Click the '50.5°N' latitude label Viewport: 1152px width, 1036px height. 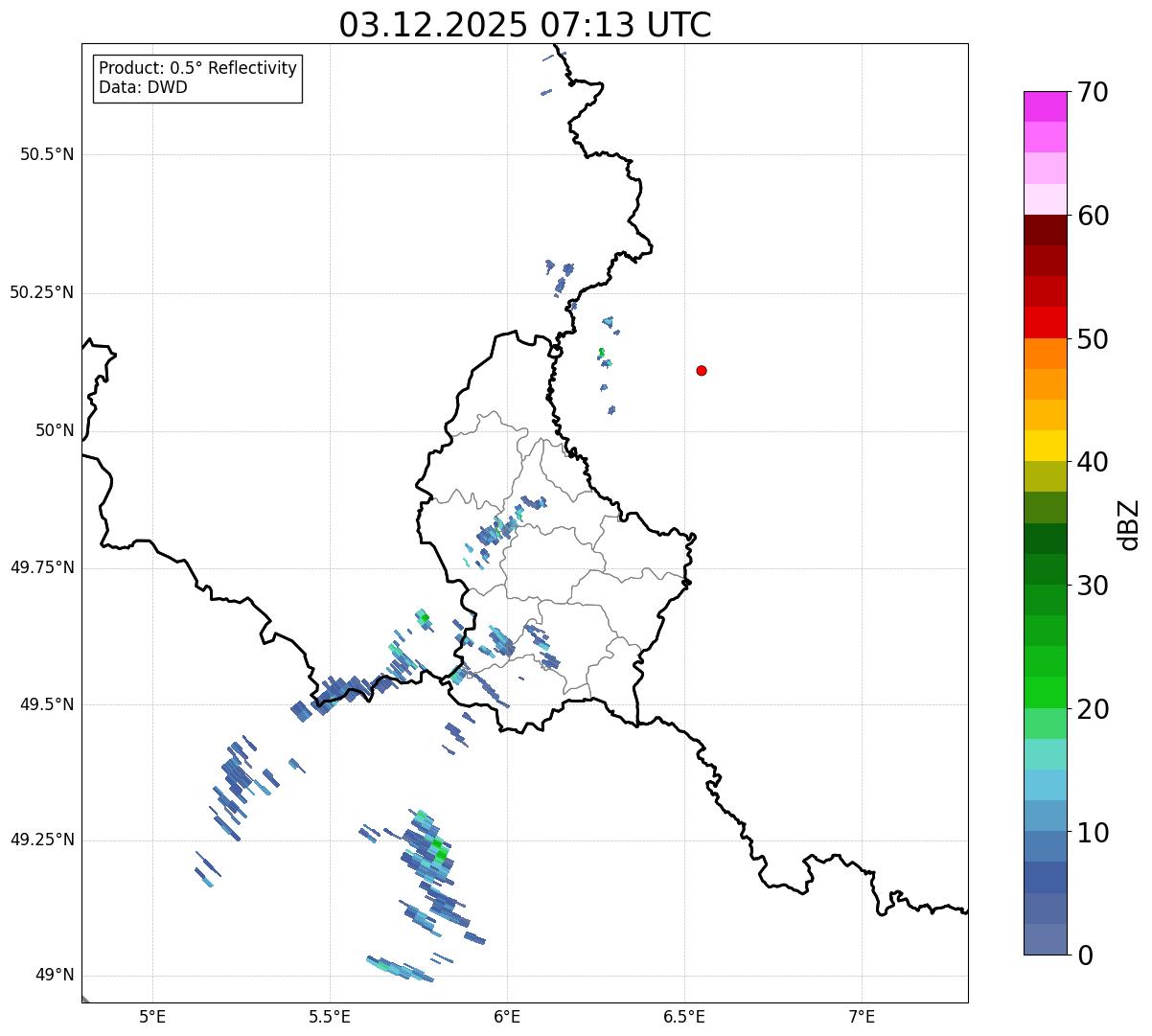coord(47,154)
